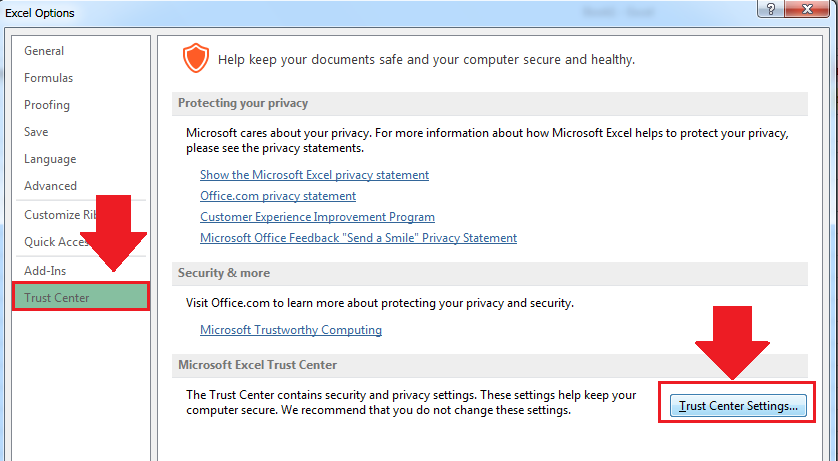Click the Trust Center Settings button

click(x=738, y=406)
